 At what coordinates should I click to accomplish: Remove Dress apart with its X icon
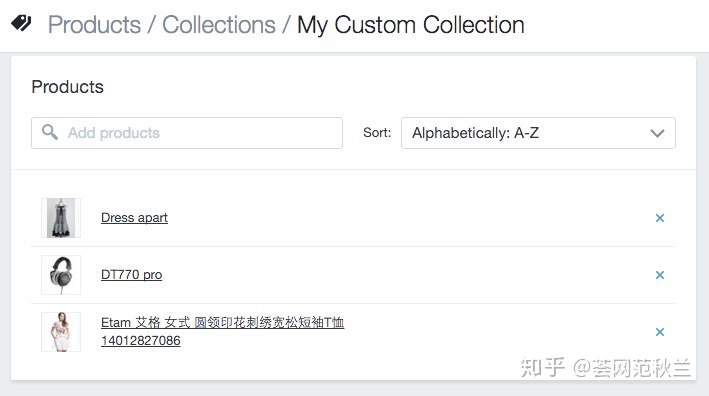pos(660,218)
